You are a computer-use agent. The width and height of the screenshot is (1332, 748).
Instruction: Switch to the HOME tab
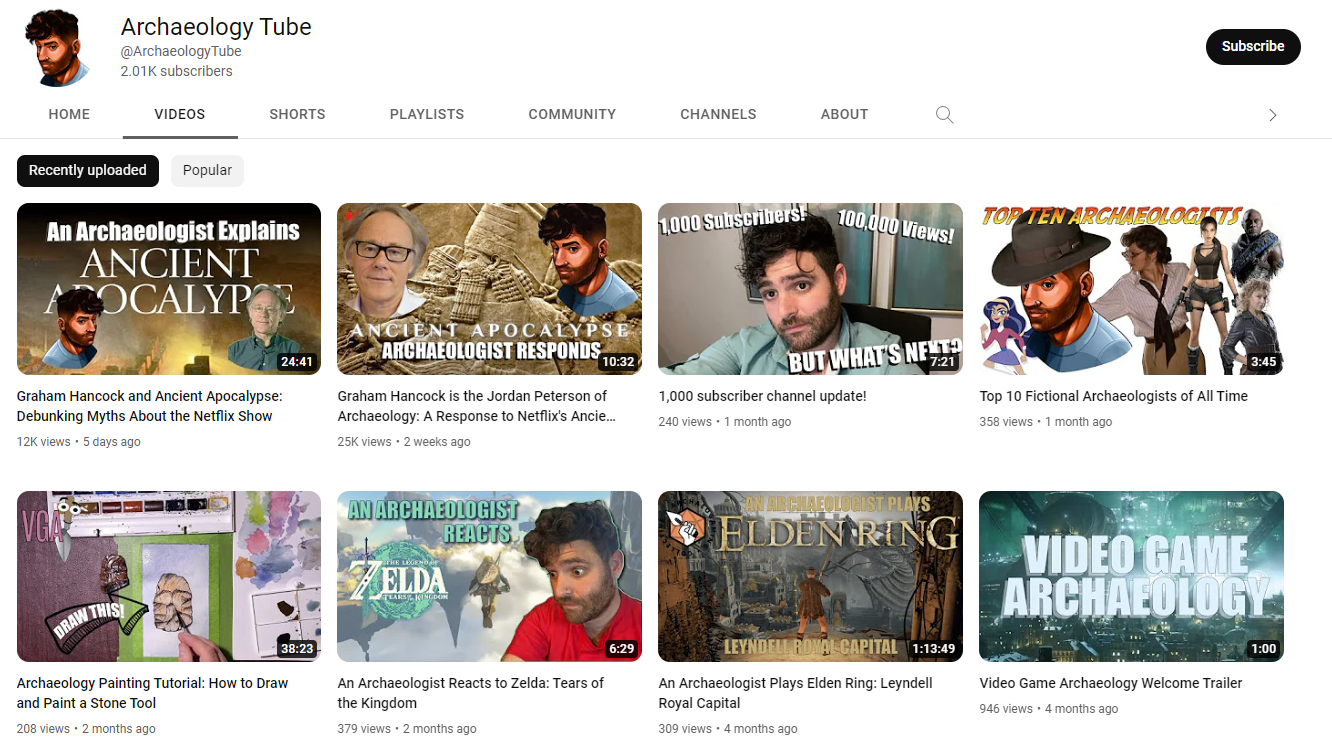point(69,114)
